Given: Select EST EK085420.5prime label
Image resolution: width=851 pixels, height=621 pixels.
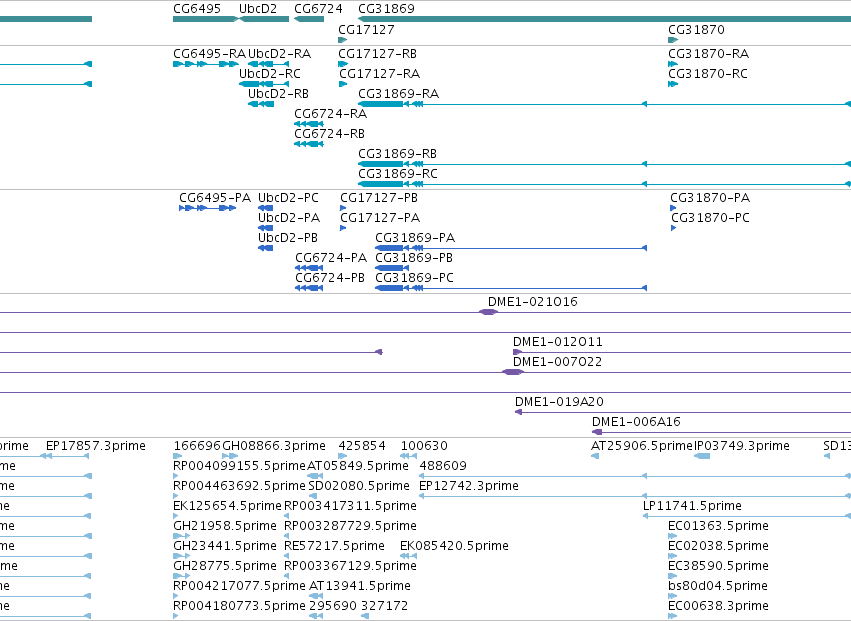Looking at the screenshot, I should [x=454, y=547].
